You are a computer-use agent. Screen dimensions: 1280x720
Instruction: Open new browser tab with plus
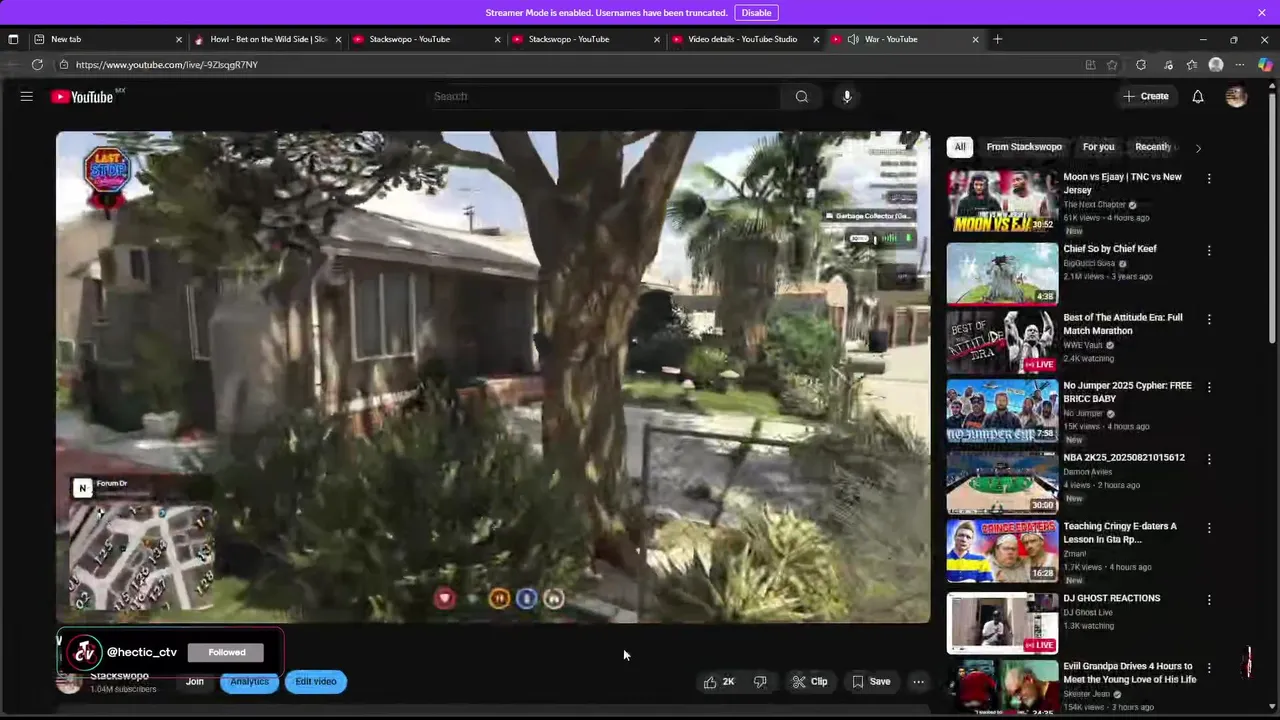coord(997,39)
